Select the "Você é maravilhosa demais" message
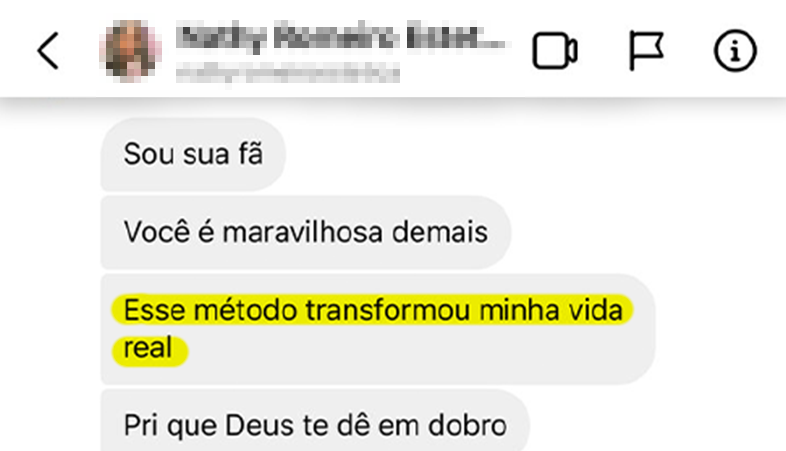Viewport: 786px width, 451px height. [306, 232]
